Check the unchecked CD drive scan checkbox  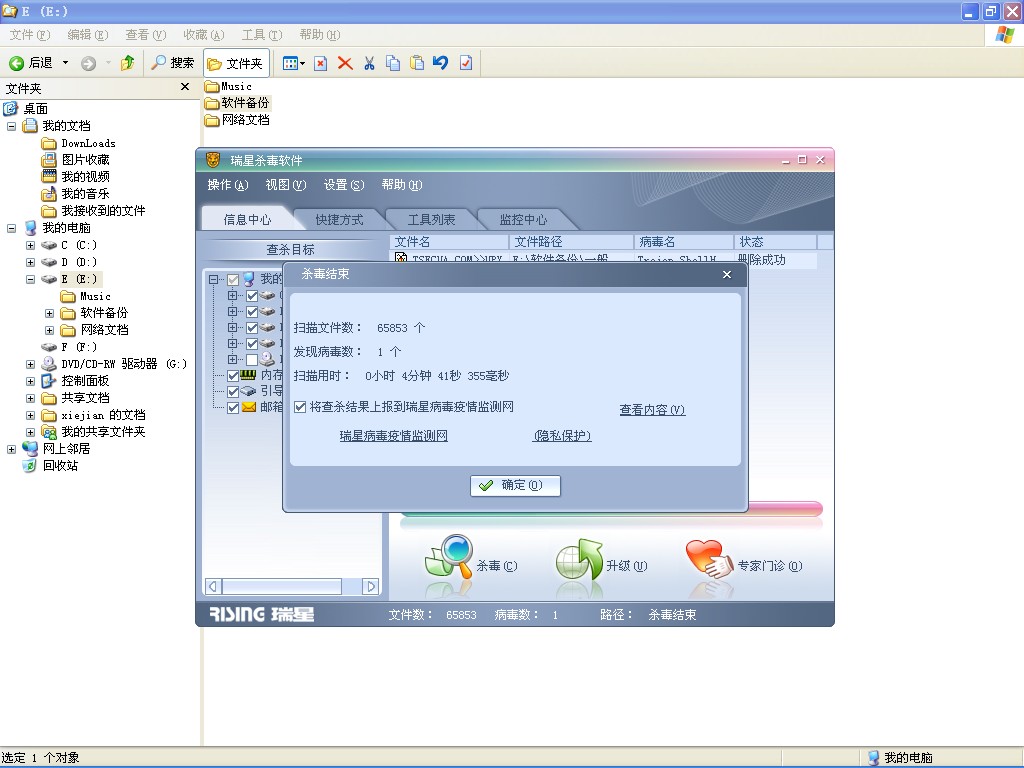252,359
